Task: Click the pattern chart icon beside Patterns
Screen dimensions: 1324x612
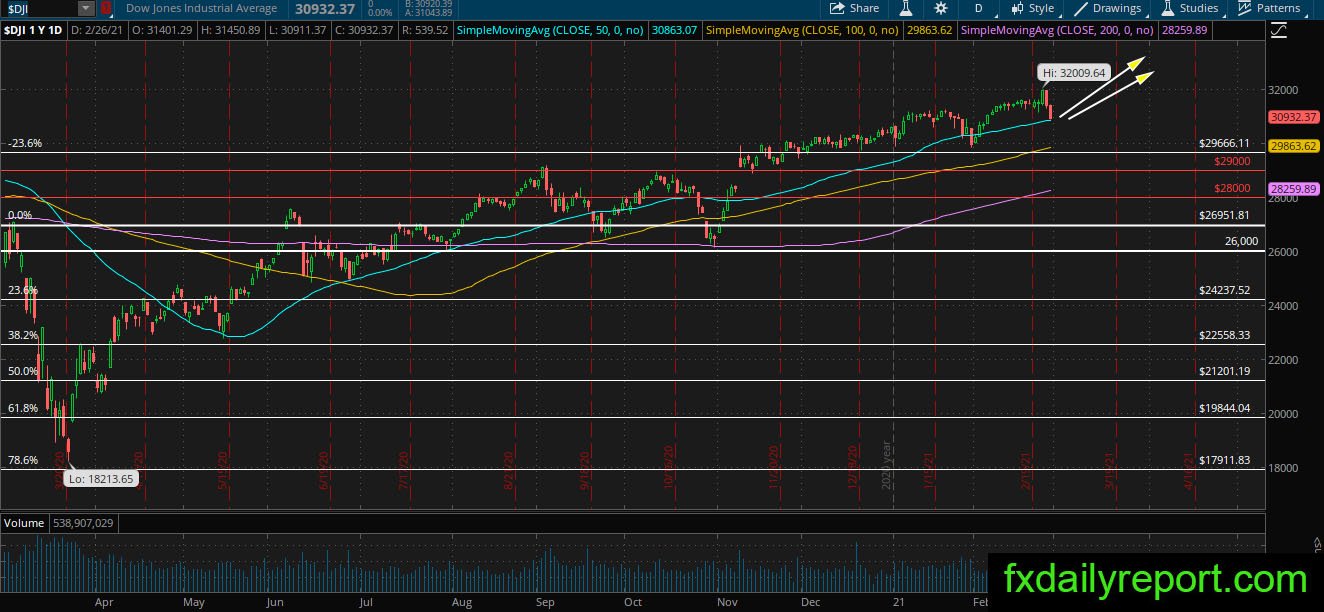Action: (1244, 8)
